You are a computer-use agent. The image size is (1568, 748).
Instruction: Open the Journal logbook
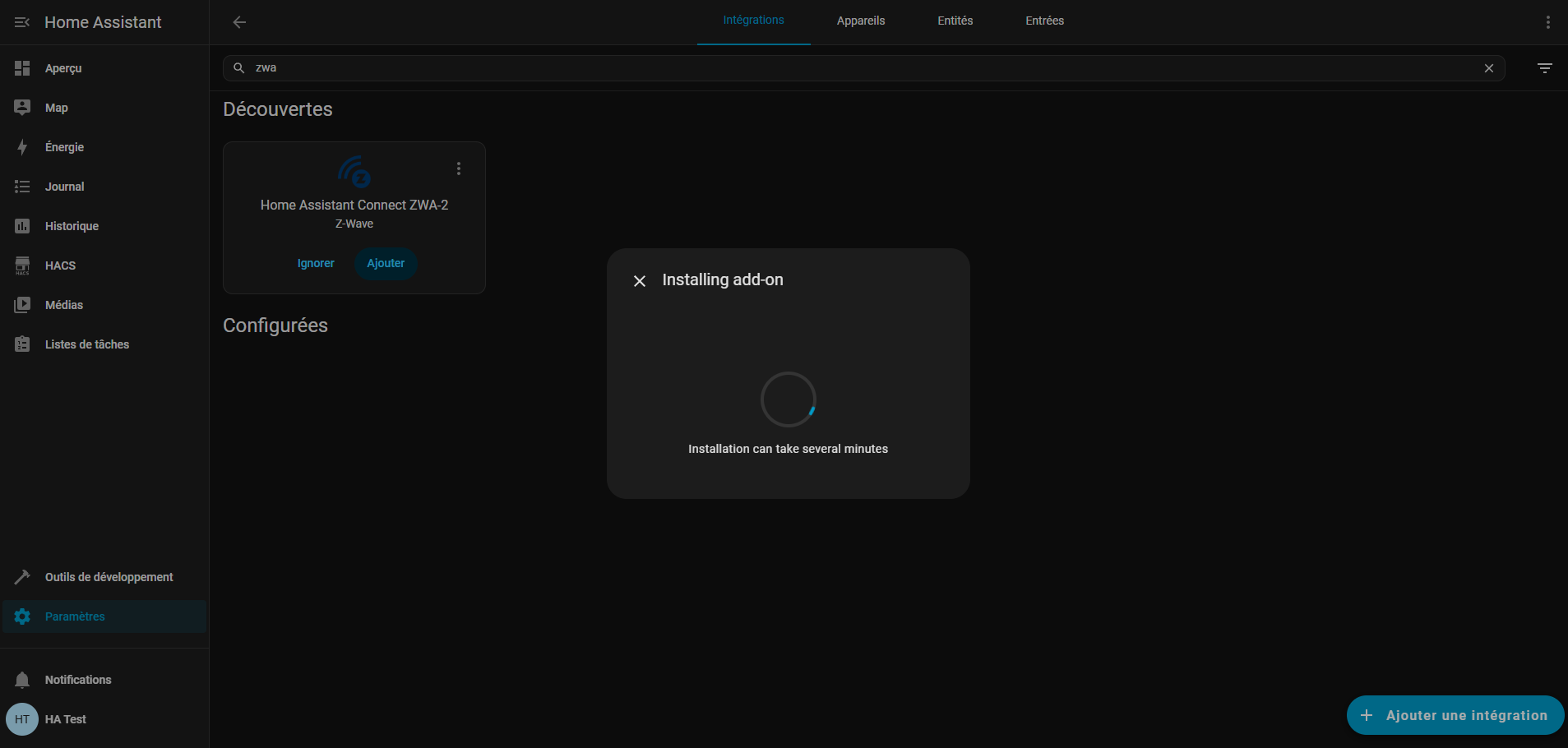tap(64, 187)
